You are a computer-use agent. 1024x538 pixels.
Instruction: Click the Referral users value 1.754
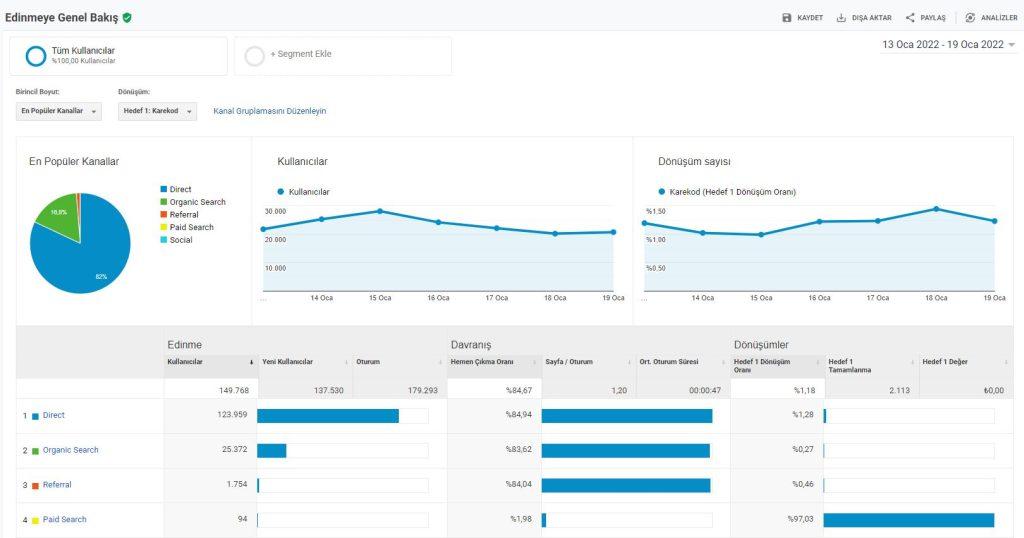pyautogui.click(x=237, y=484)
